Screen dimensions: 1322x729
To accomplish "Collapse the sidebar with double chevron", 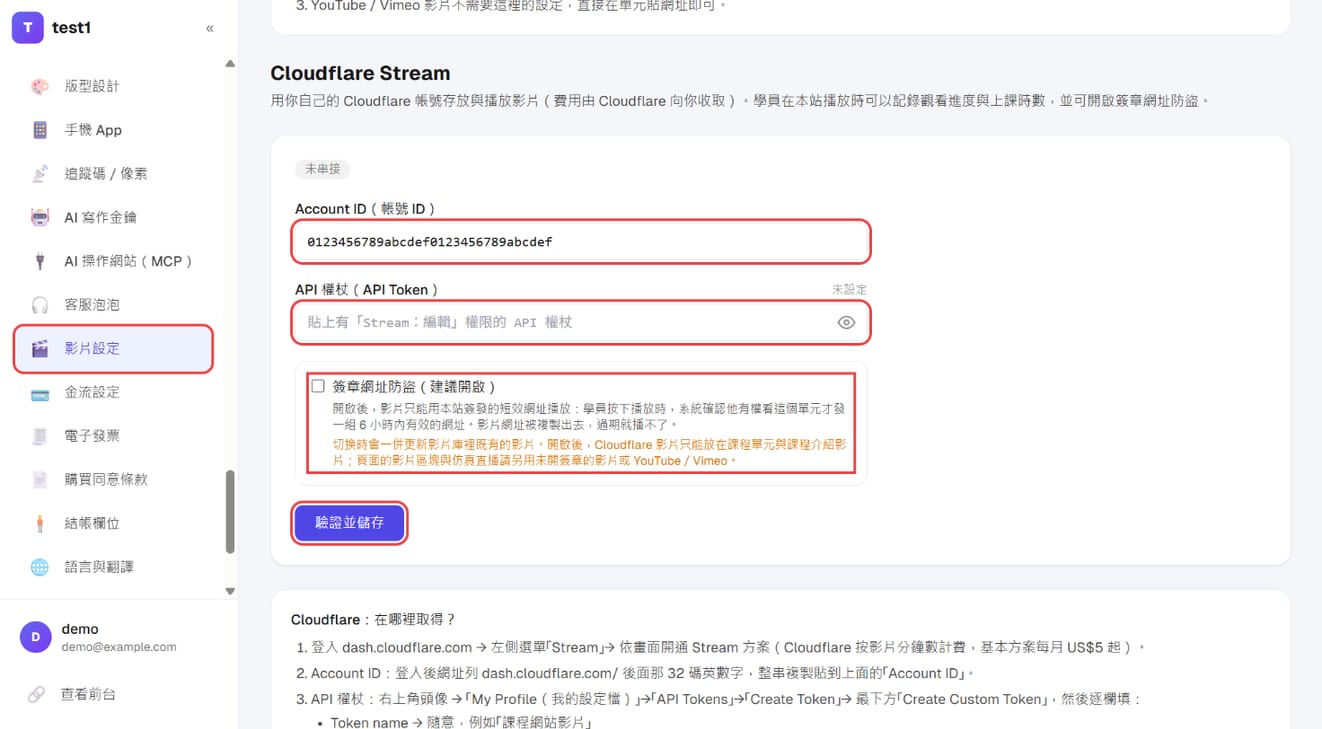I will (209, 28).
